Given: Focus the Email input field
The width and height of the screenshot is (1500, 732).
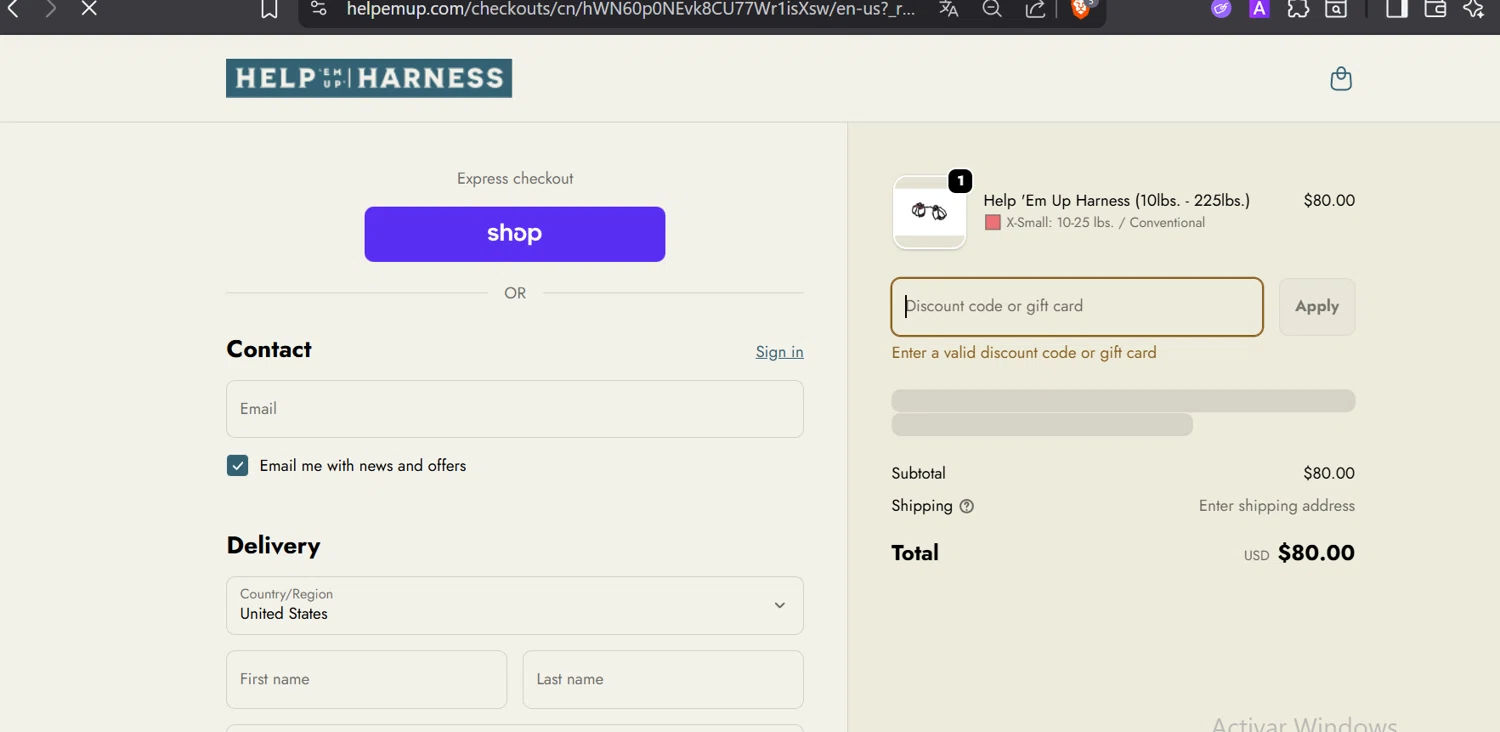Looking at the screenshot, I should pos(515,409).
